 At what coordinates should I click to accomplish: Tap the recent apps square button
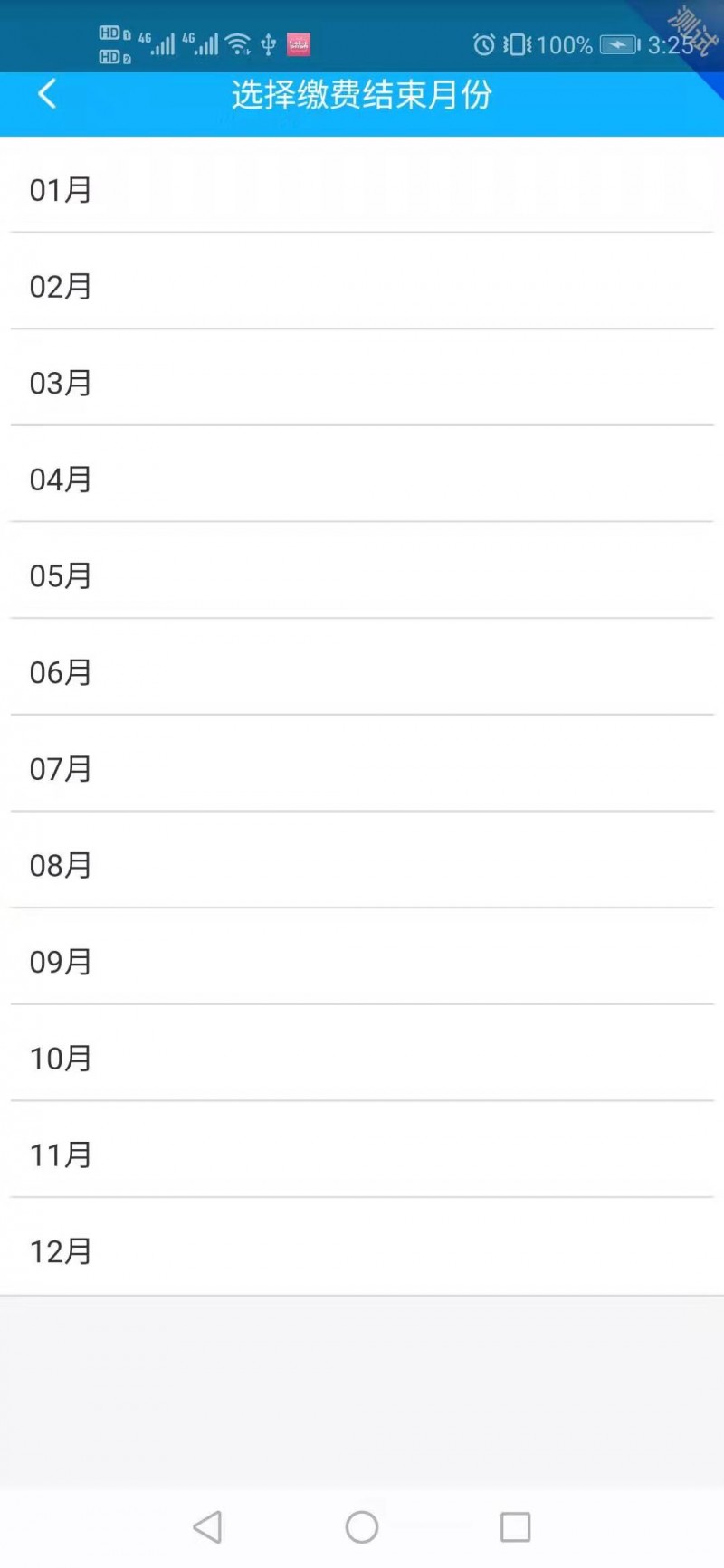516,1527
